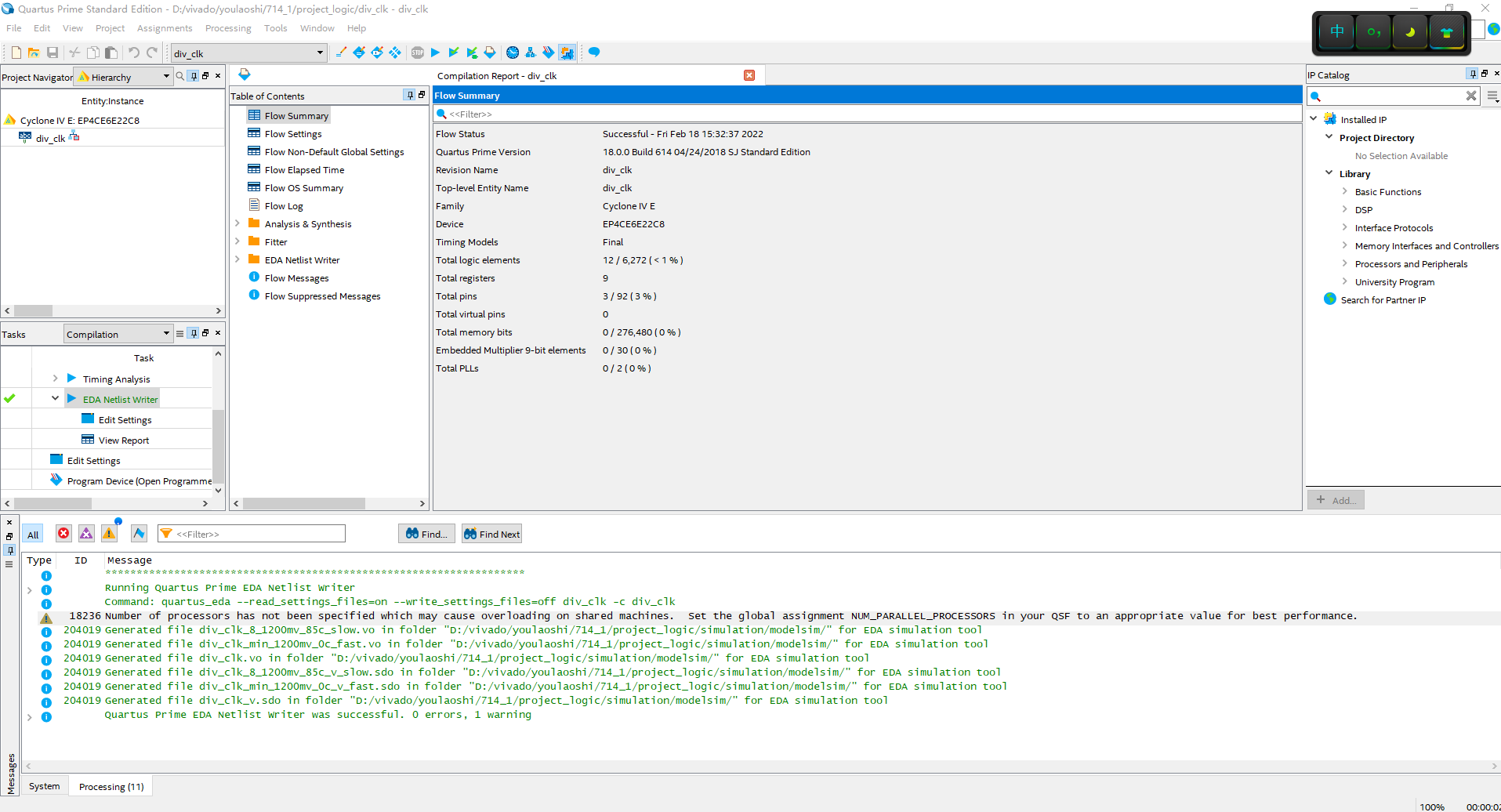The width and height of the screenshot is (1501, 812).
Task: Toggle the pin on the Tasks panel
Action: click(x=194, y=333)
